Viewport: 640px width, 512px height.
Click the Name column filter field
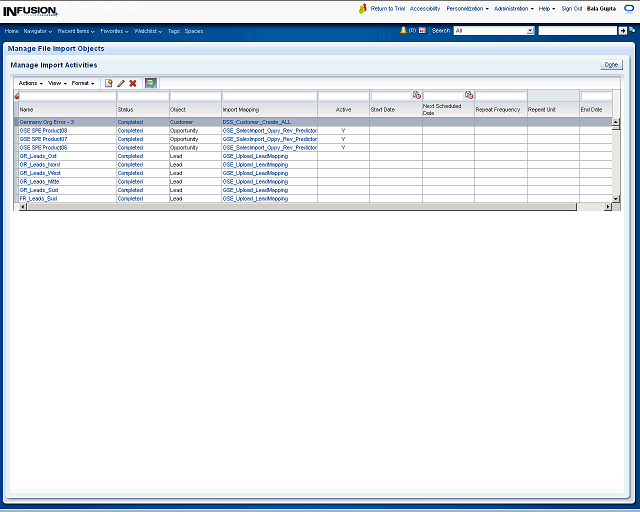tap(66, 96)
